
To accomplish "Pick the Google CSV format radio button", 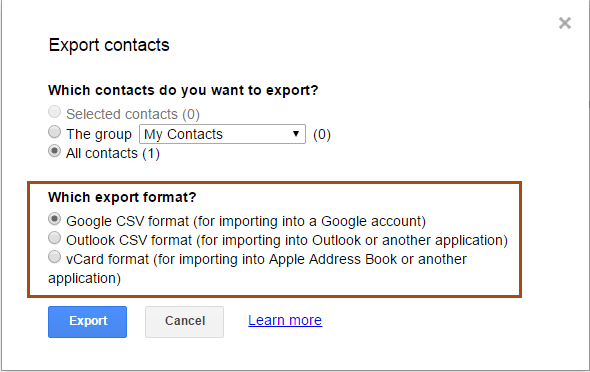I will (55, 219).
